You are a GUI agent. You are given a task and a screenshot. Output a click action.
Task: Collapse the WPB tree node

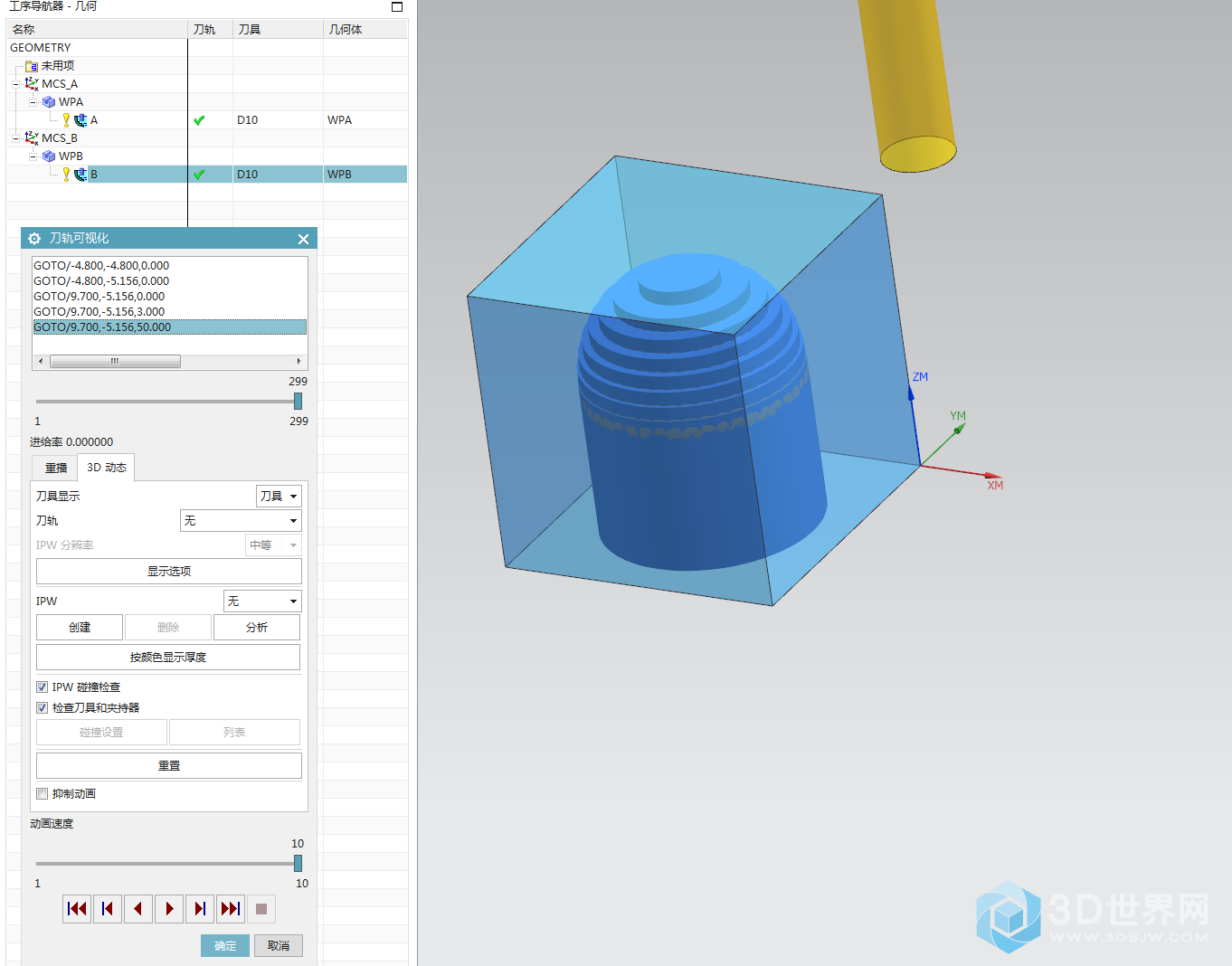click(33, 156)
